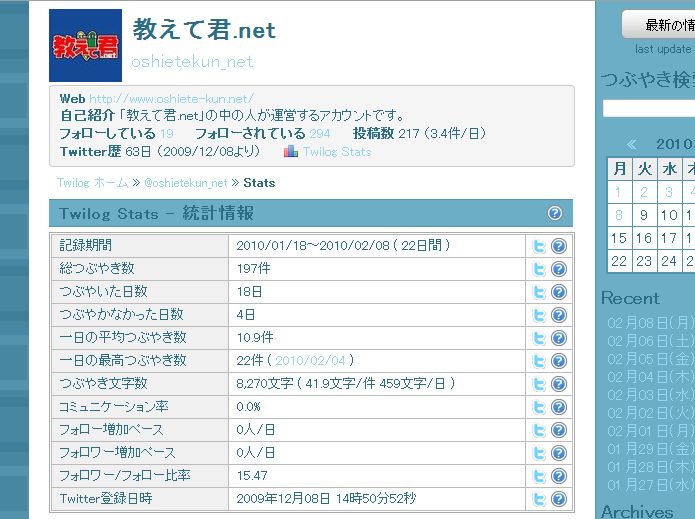Select calendar day 8
Image resolution: width=695 pixels, height=519 pixels.
[x=618, y=215]
